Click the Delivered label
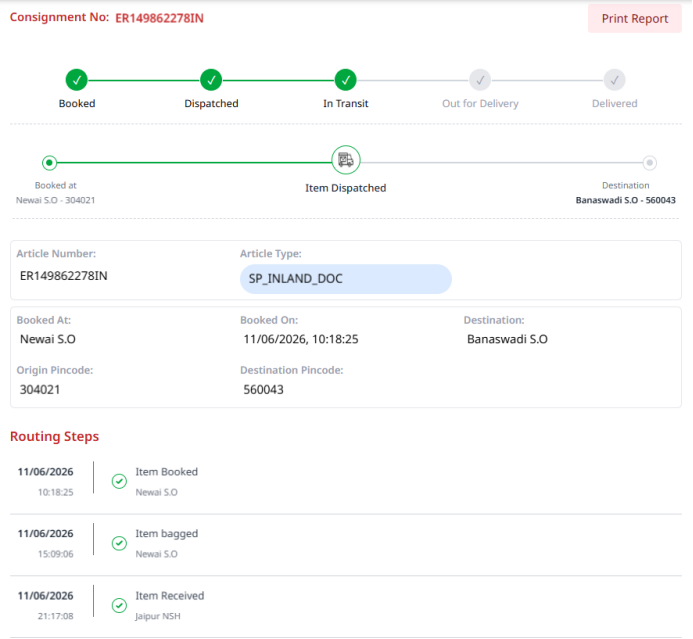Viewport: 693px width, 639px height. pos(614,103)
